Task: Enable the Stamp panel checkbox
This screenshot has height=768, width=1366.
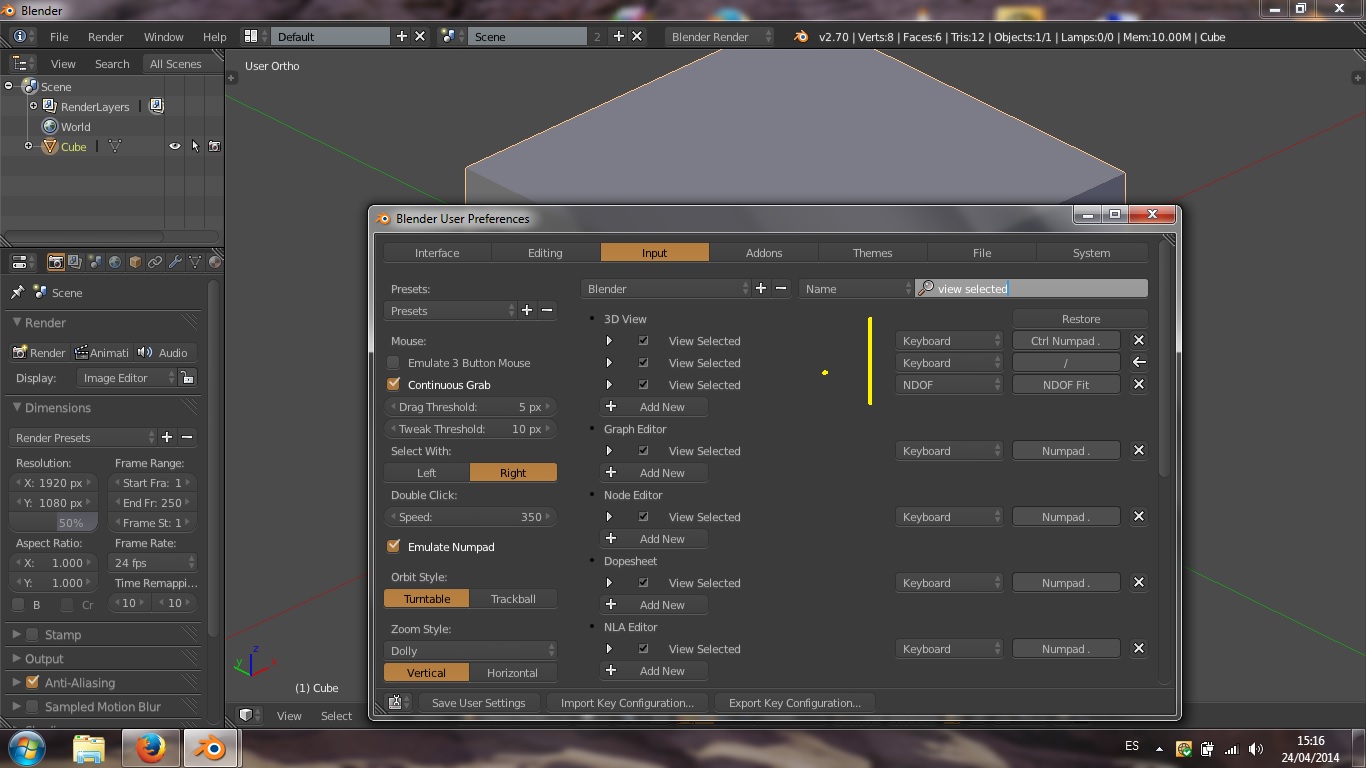Action: click(32, 634)
